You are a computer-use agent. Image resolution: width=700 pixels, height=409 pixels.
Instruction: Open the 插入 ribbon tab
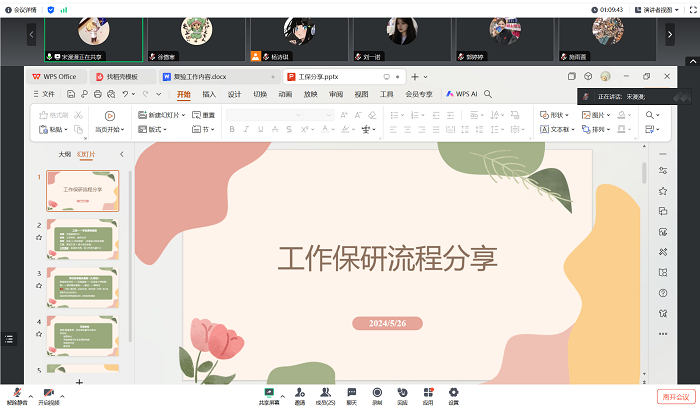[x=209, y=94]
